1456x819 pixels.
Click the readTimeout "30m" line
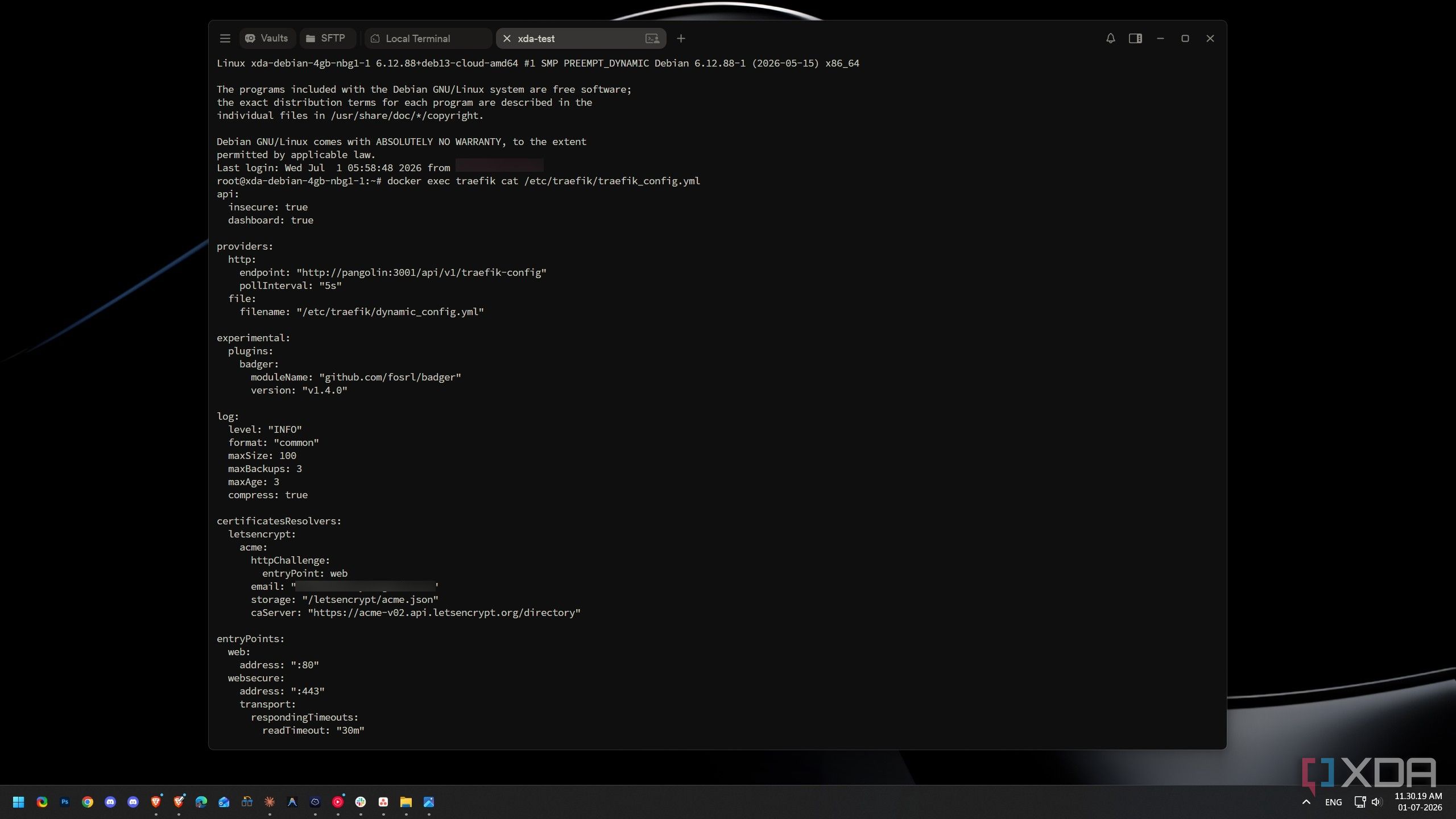[313, 730]
